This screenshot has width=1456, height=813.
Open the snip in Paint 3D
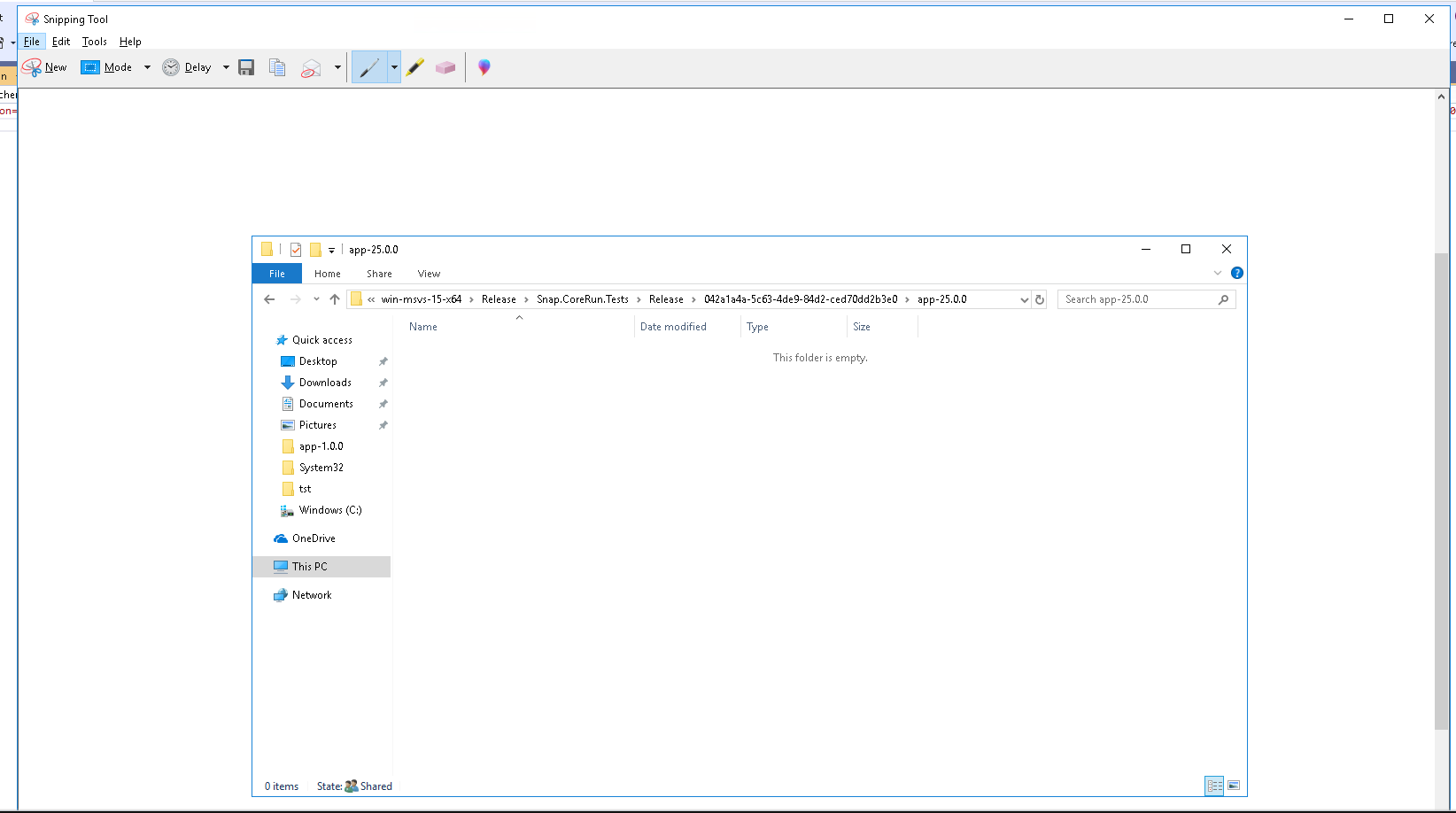pos(484,66)
